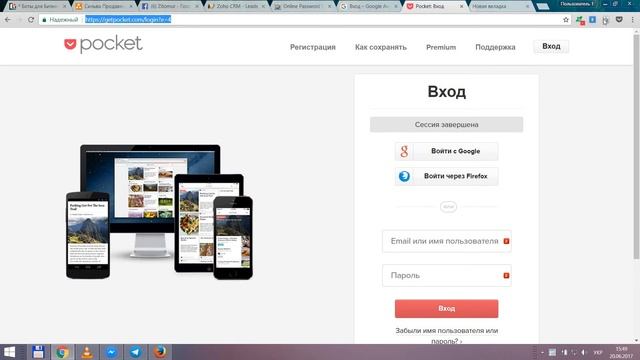
Task: Open the Pocket extension icon in toolbar
Action: (x=619, y=20)
